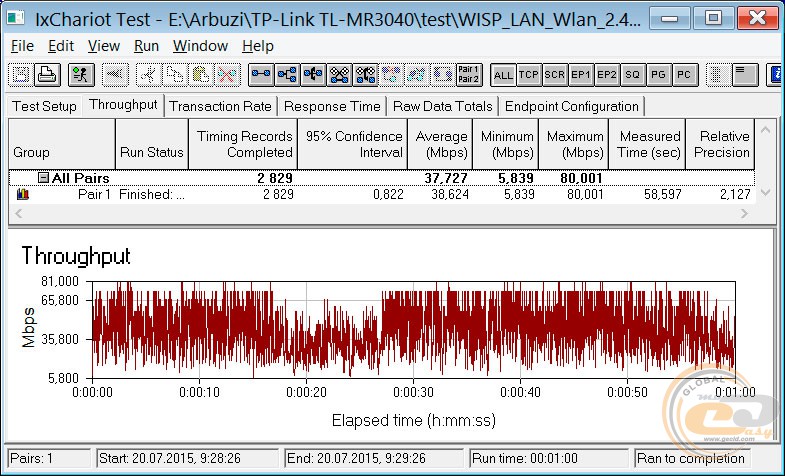Click the Group column header
The image size is (785, 476).
click(x=62, y=144)
